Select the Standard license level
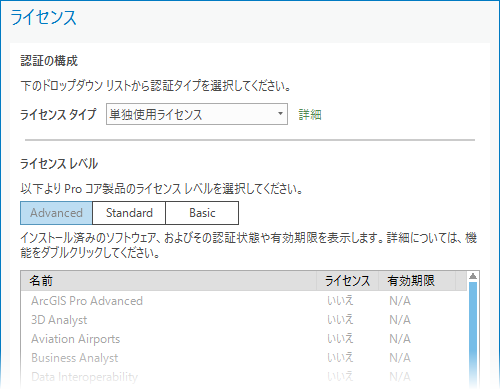The width and height of the screenshot is (500, 390). click(x=129, y=213)
